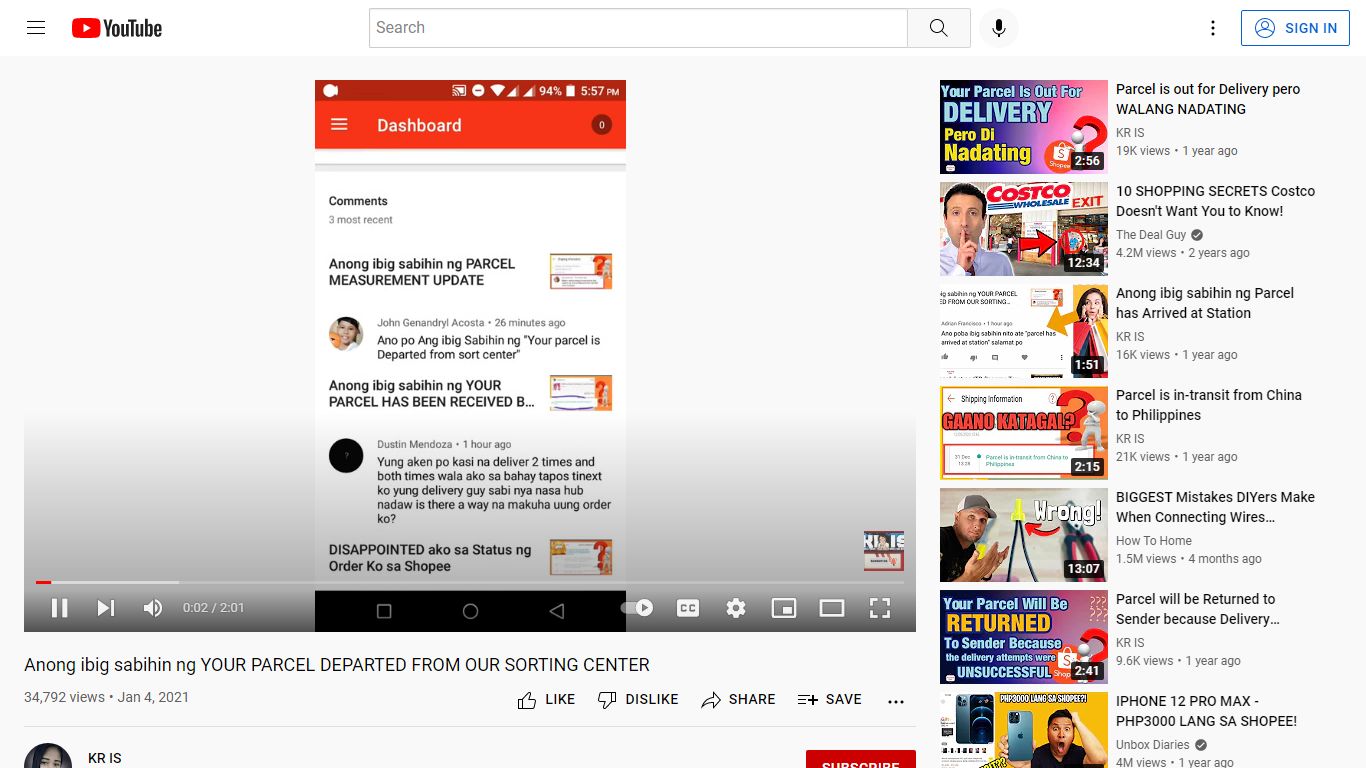1366x768 pixels.
Task: Enter full screen mode
Action: tap(880, 607)
